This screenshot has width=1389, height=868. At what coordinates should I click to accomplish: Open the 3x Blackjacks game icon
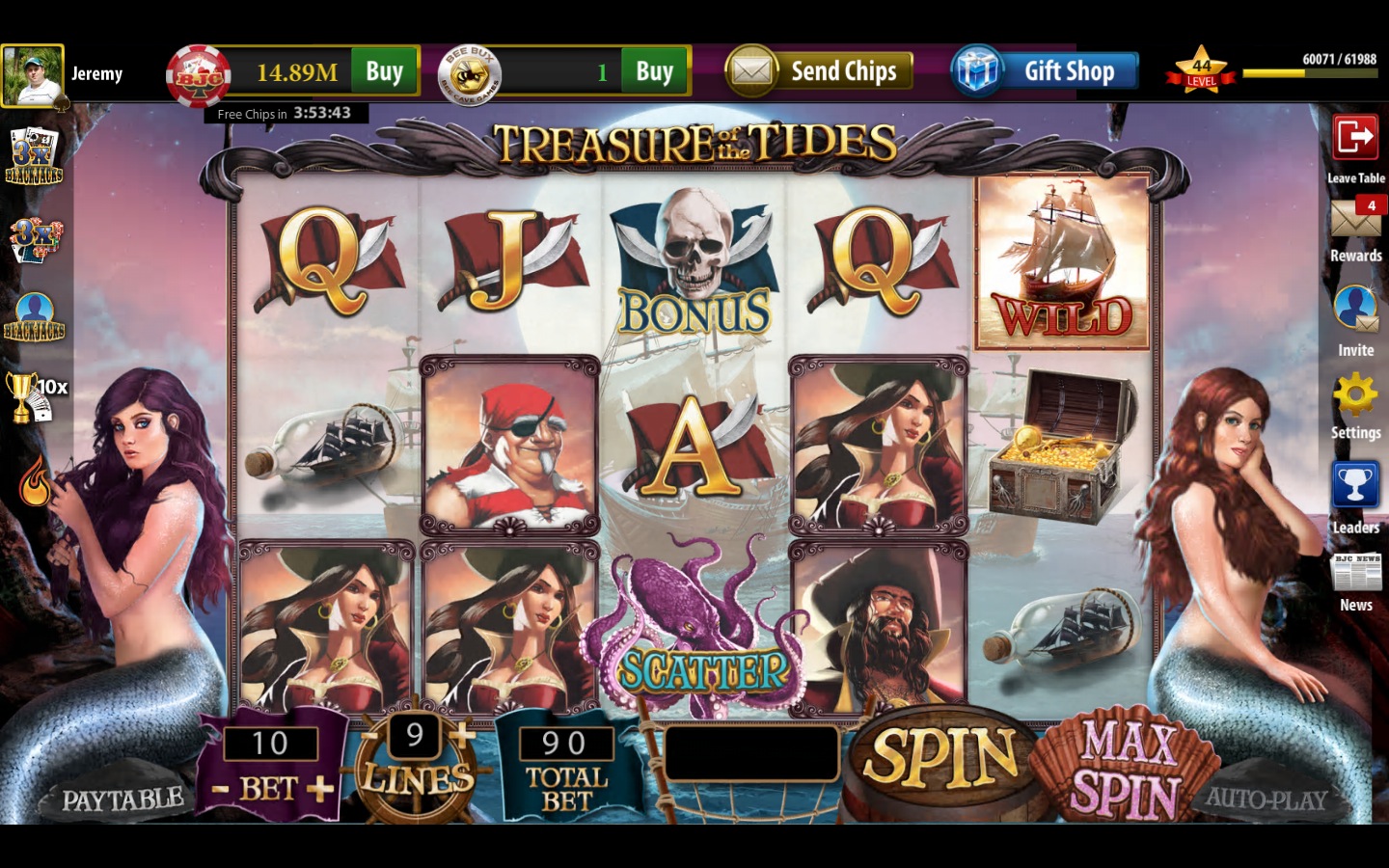[x=34, y=155]
